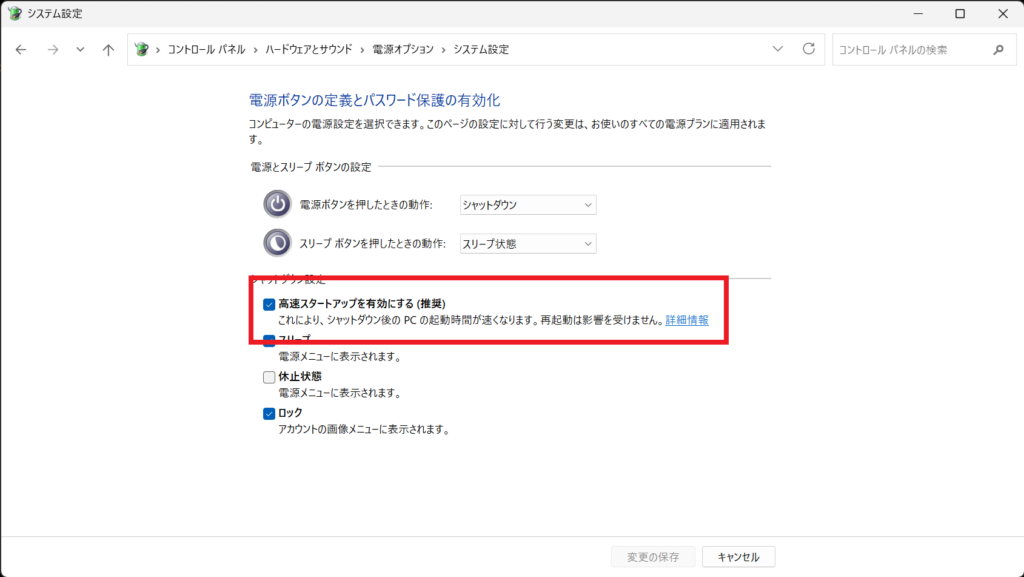Click the search magnifier icon

click(x=997, y=50)
